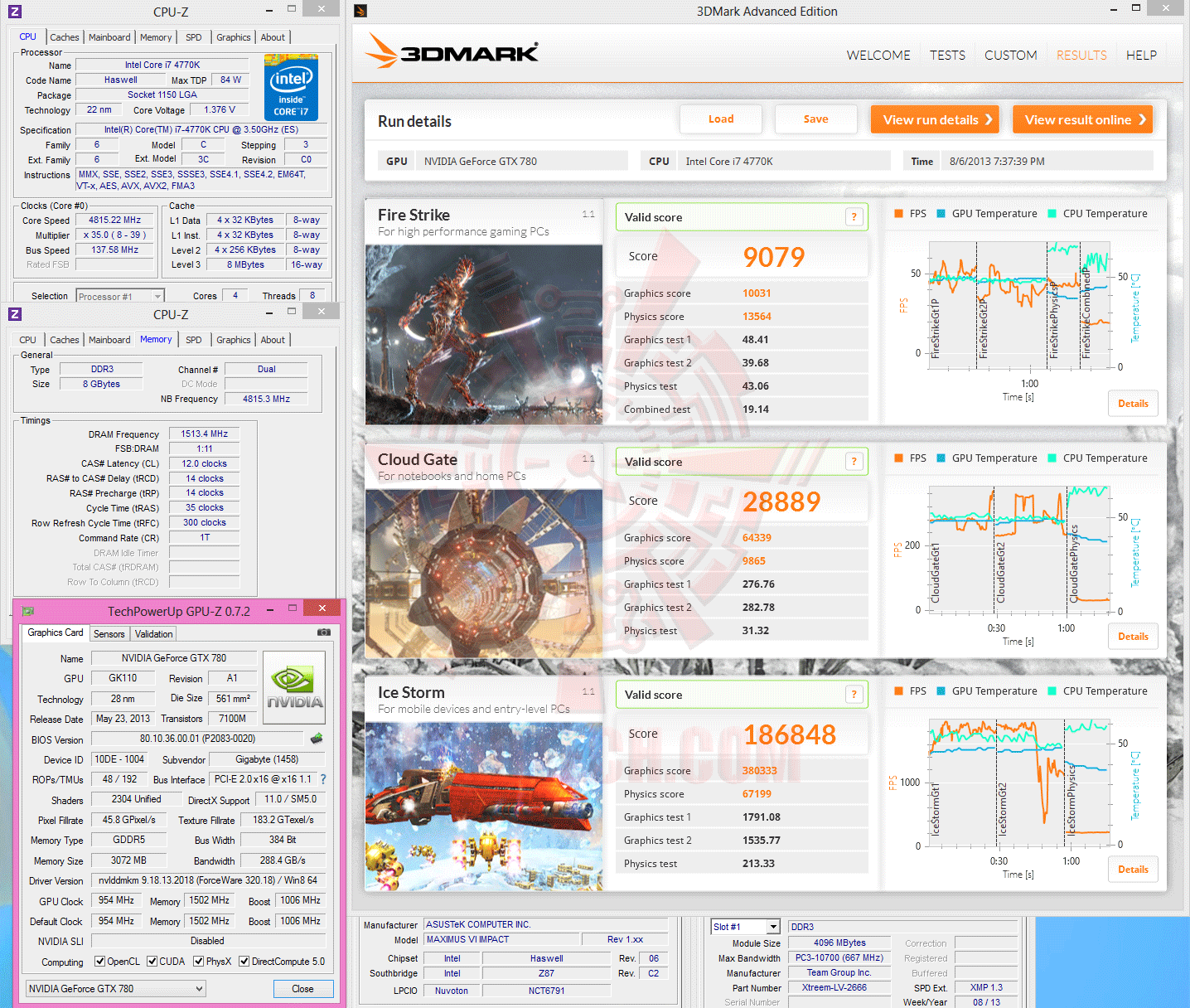Save the BIOS using the chip icon in GPU-Z
Viewport: 1190px width, 1008px height.
point(317,738)
